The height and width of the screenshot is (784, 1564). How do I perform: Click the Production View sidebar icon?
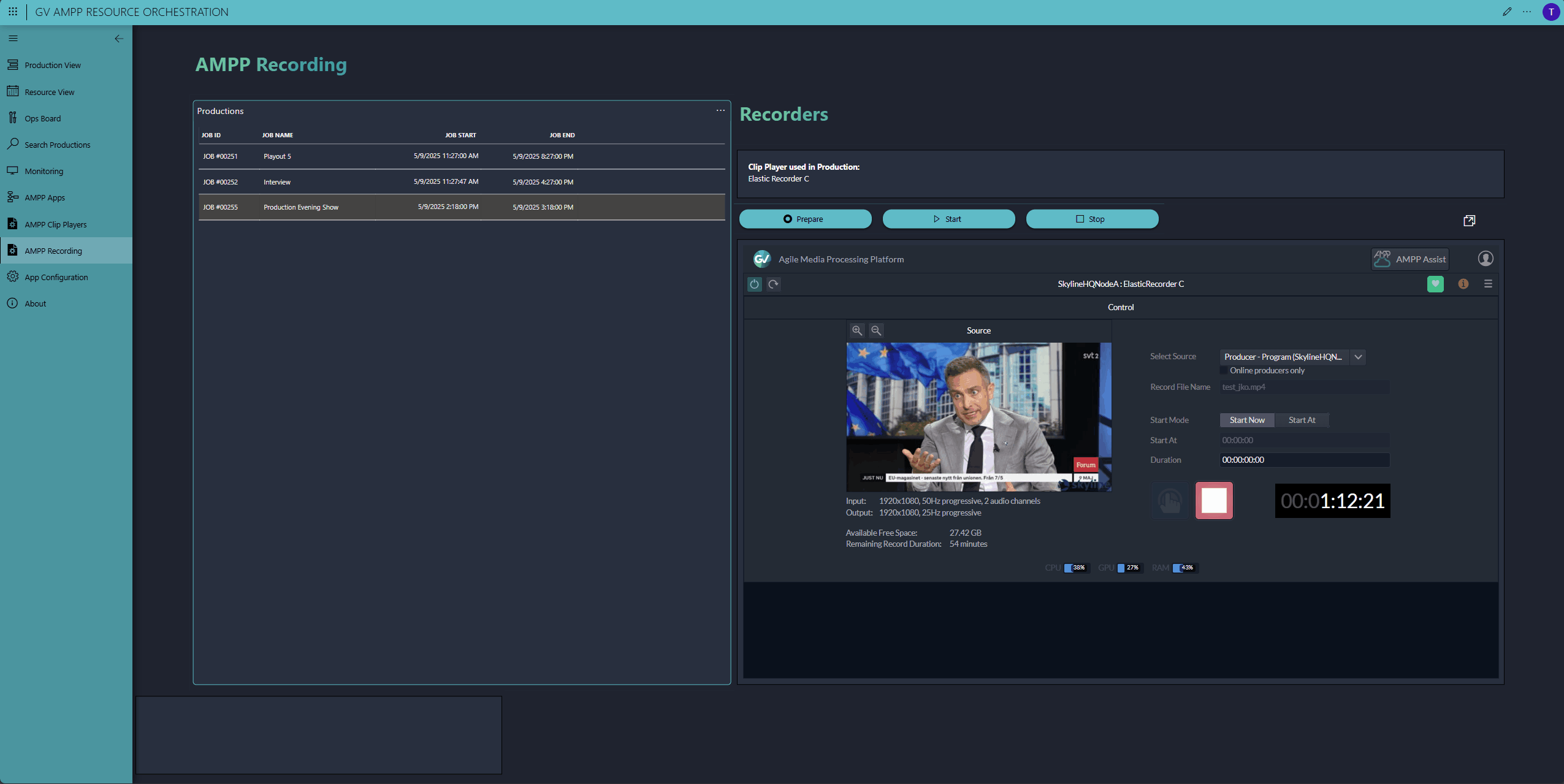coord(13,65)
